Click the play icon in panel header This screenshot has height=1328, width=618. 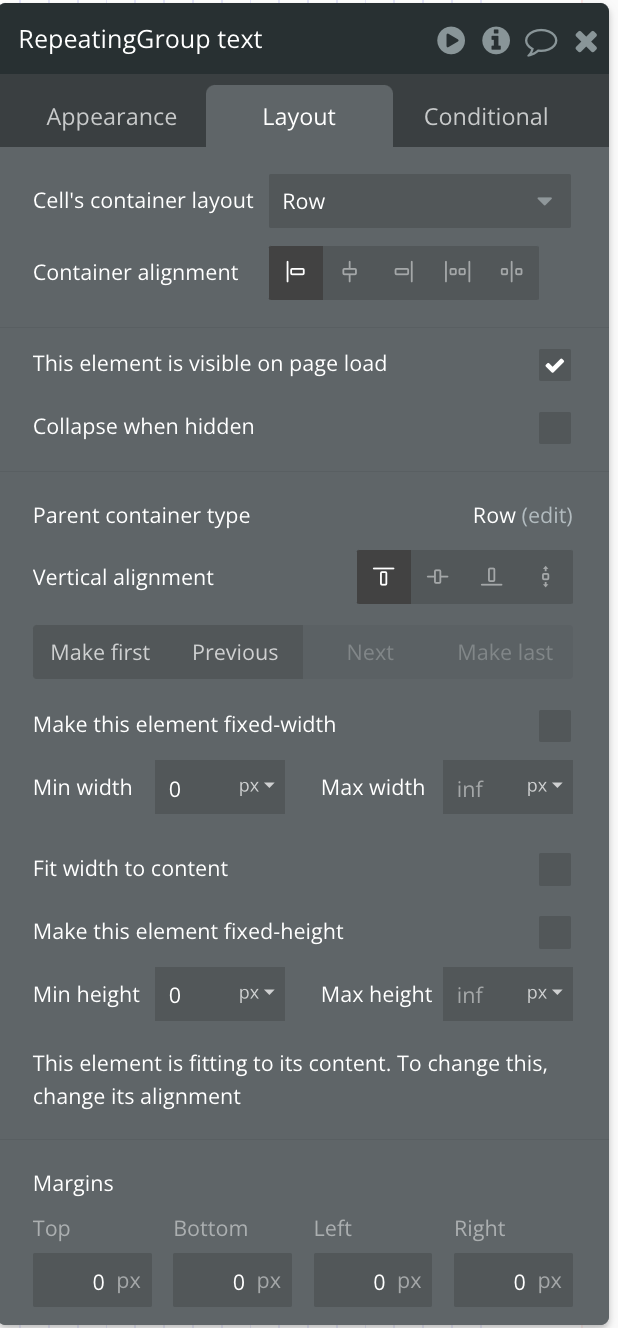pyautogui.click(x=451, y=41)
